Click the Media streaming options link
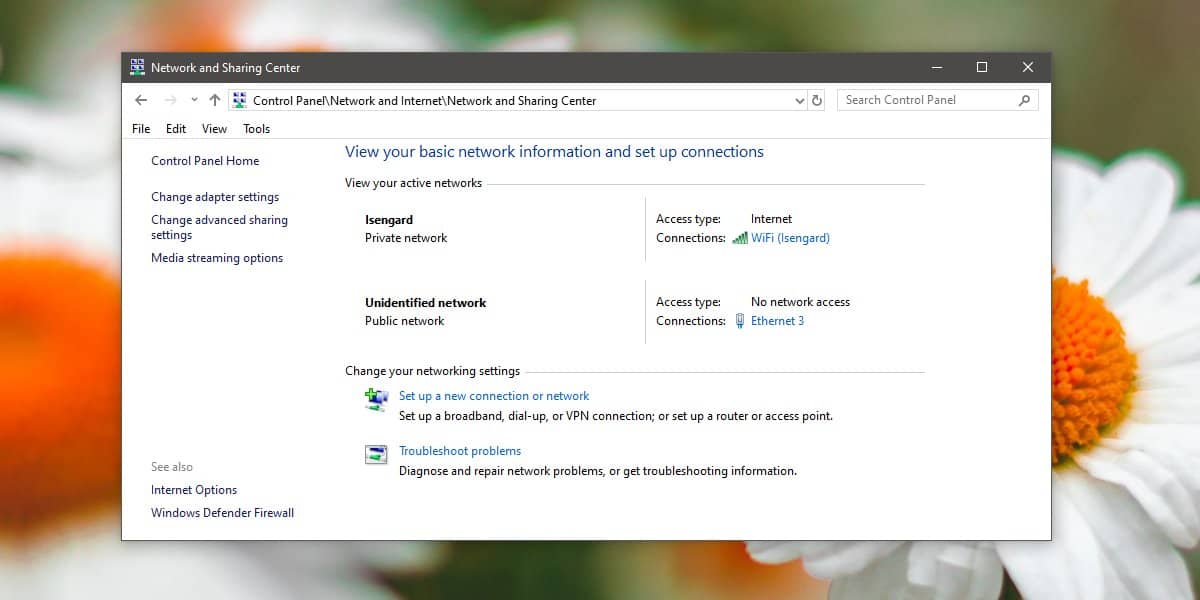Screen dimensions: 1200x600 point(217,258)
